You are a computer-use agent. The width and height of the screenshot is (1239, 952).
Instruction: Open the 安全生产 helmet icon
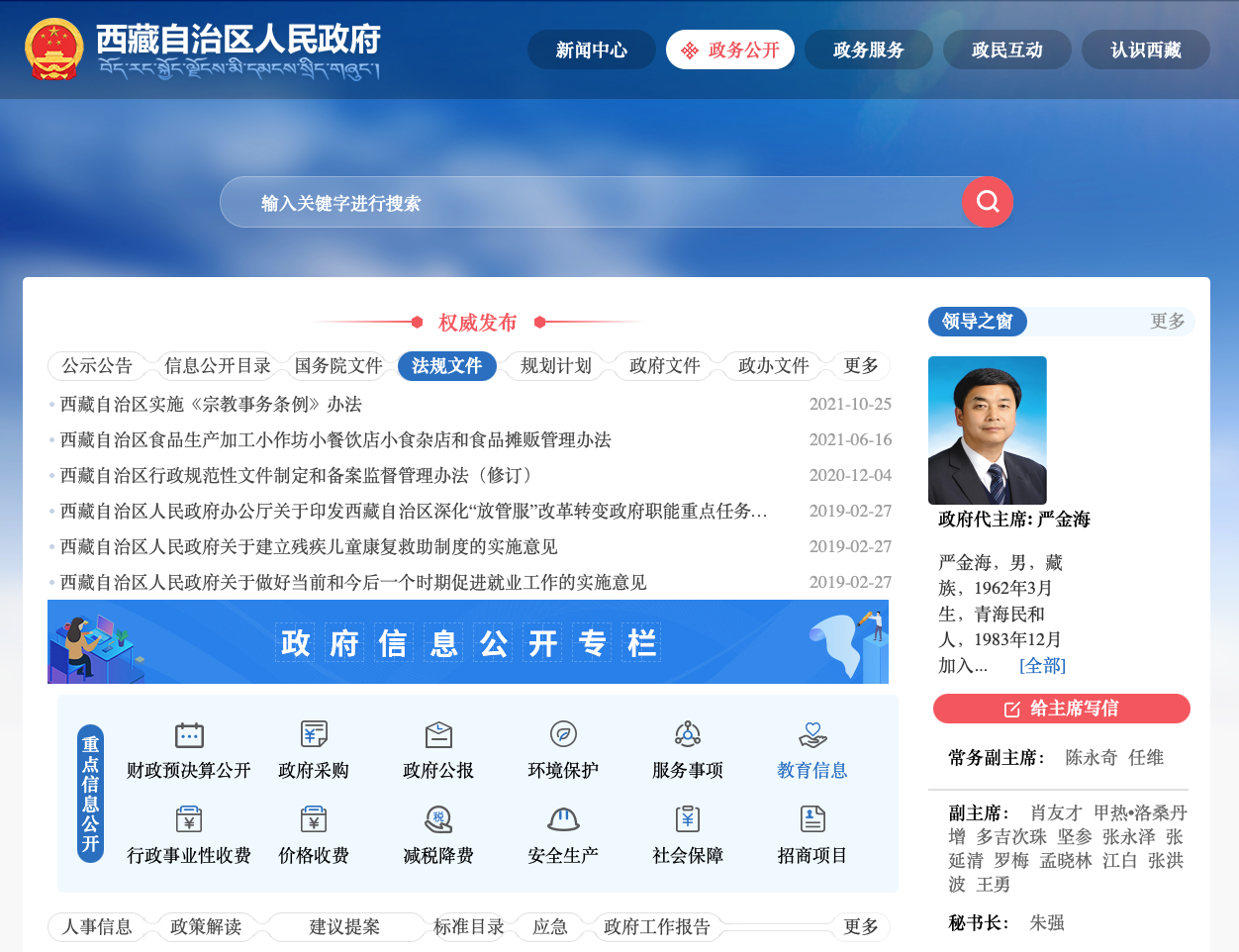point(563,819)
